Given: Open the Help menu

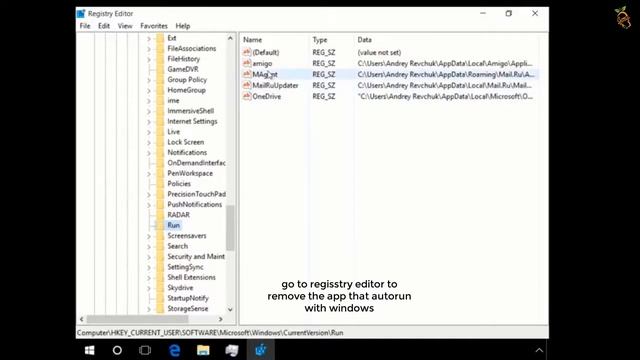Looking at the screenshot, I should (x=183, y=26).
